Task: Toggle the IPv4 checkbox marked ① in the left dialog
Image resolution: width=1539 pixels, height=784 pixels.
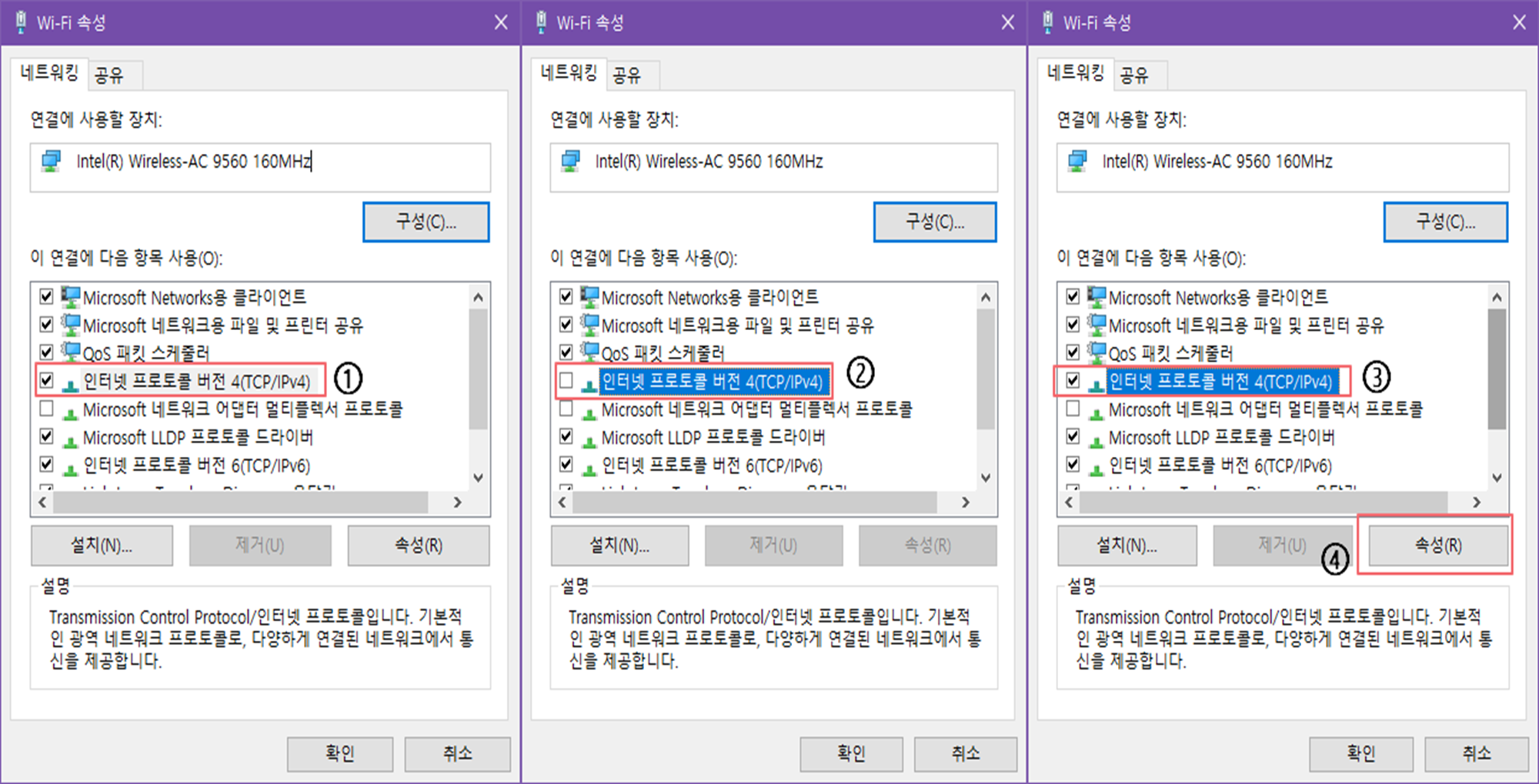Action: pyautogui.click(x=47, y=381)
